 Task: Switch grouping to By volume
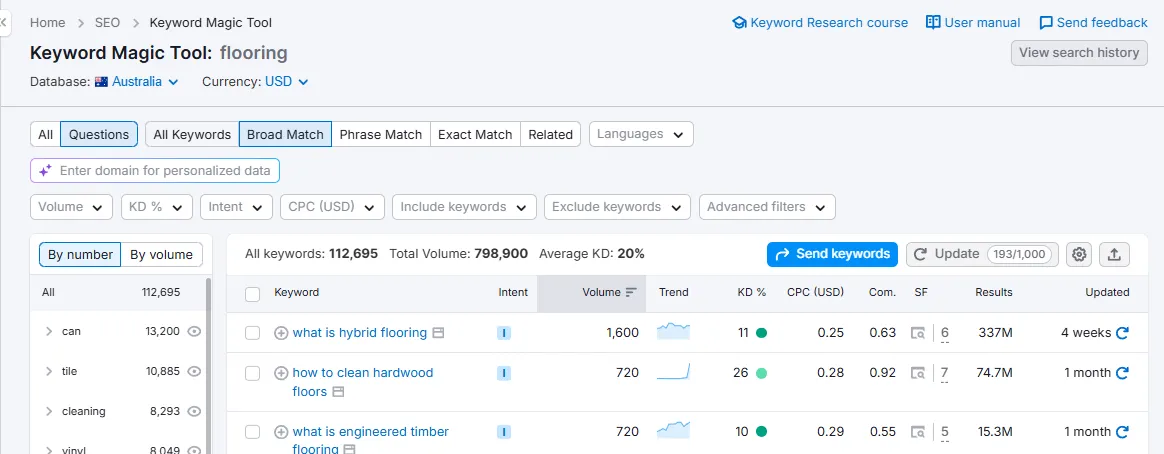[162, 255]
